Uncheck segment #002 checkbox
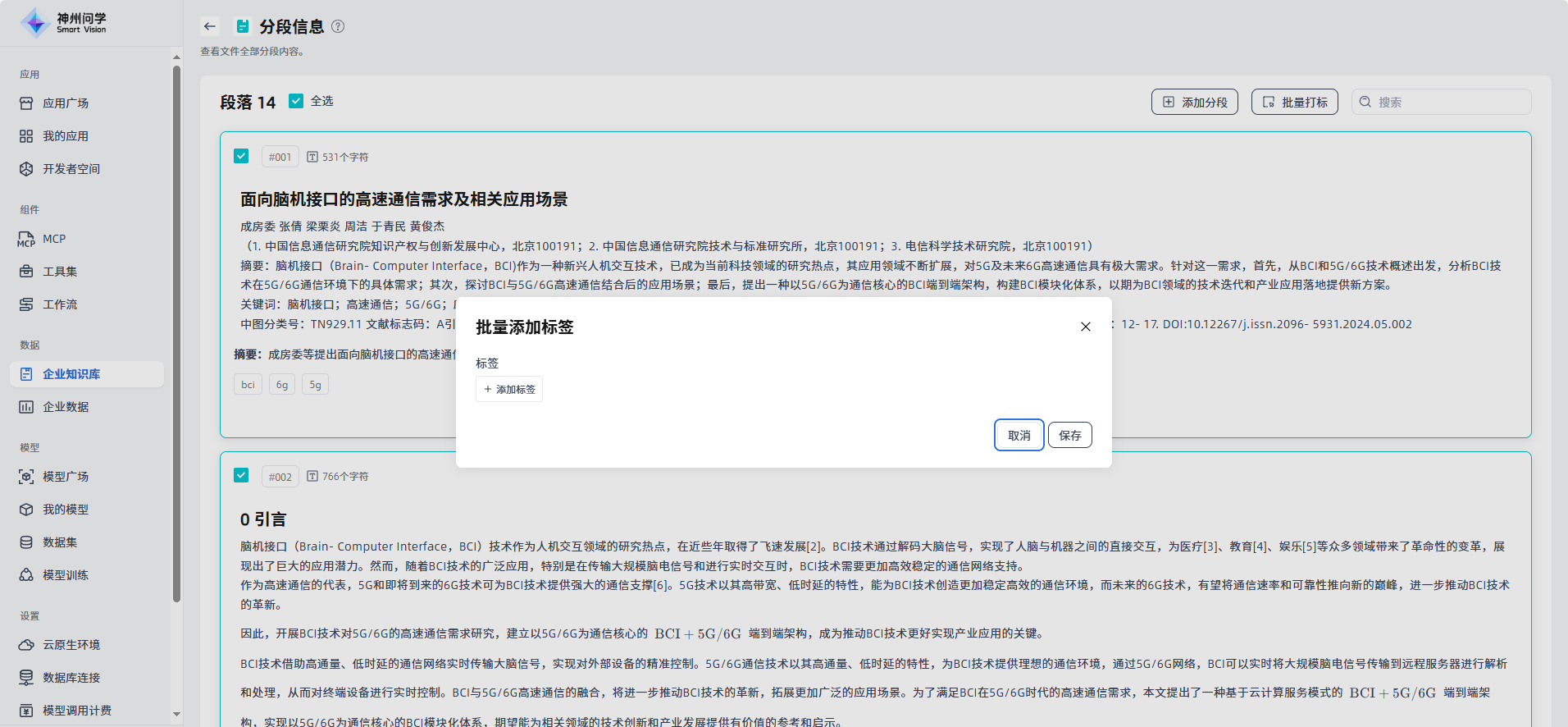 coord(241,475)
